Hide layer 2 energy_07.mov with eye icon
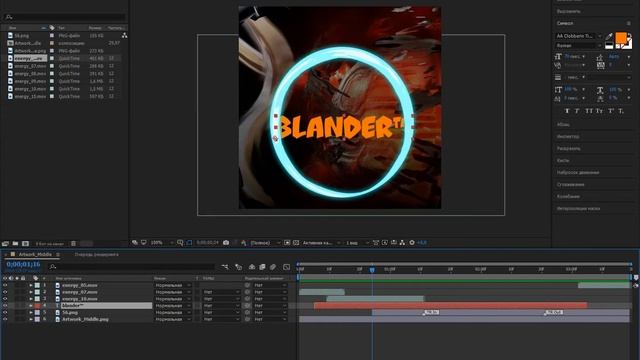 (x=5, y=292)
